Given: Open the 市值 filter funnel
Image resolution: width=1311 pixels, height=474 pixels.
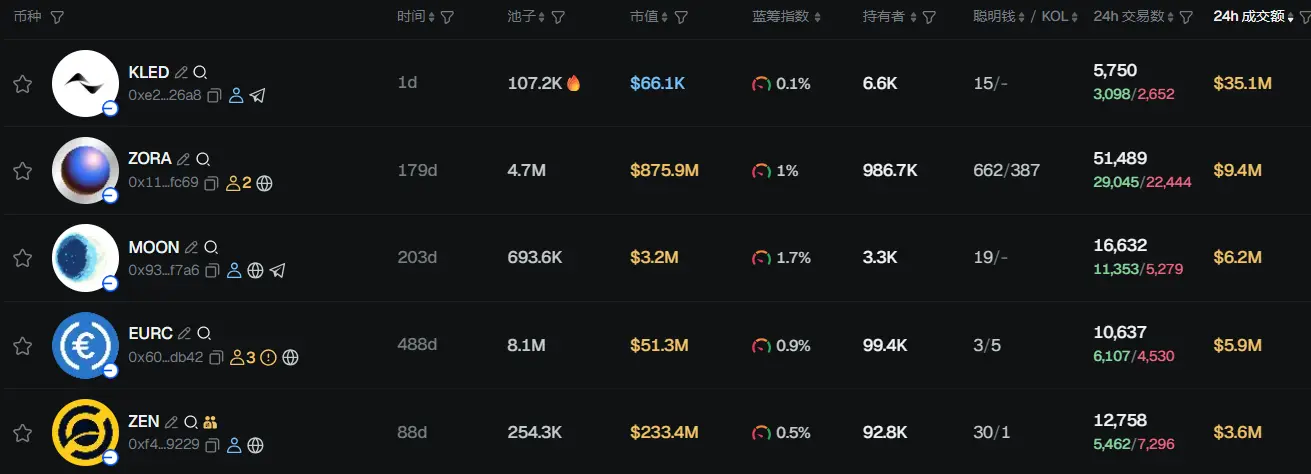Looking at the screenshot, I should pyautogui.click(x=681, y=18).
